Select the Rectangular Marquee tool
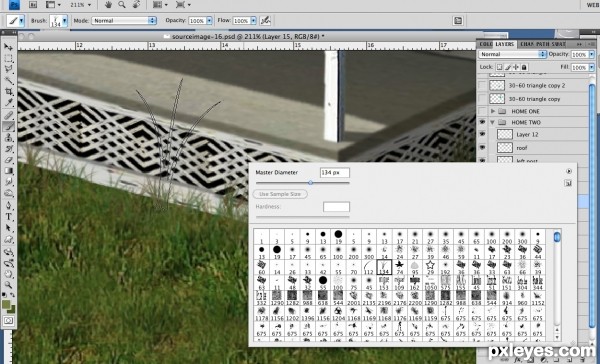The width and height of the screenshot is (600, 364). click(8, 58)
